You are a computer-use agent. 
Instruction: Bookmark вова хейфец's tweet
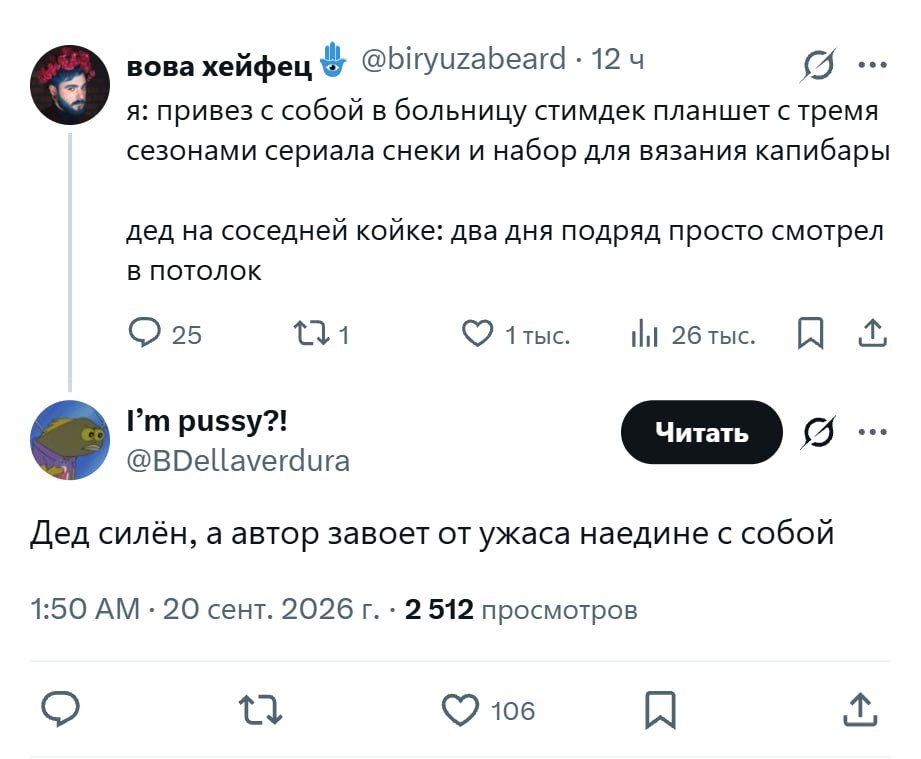(x=811, y=334)
